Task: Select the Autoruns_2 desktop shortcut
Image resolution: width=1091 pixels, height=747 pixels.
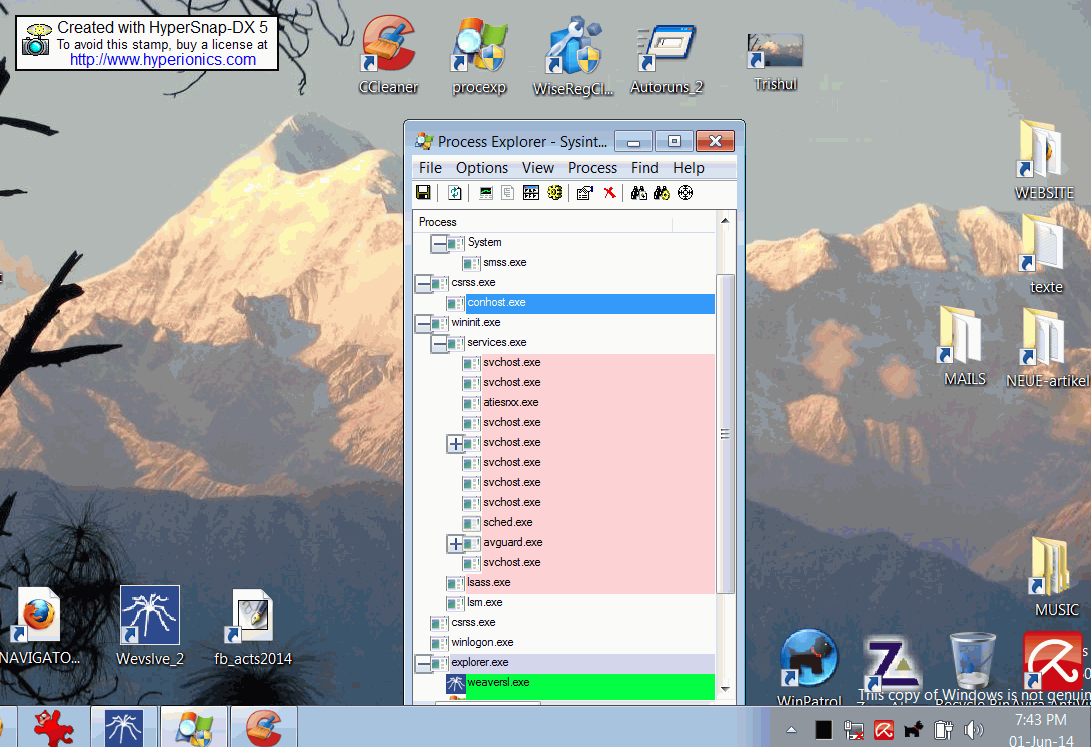Action: point(666,57)
